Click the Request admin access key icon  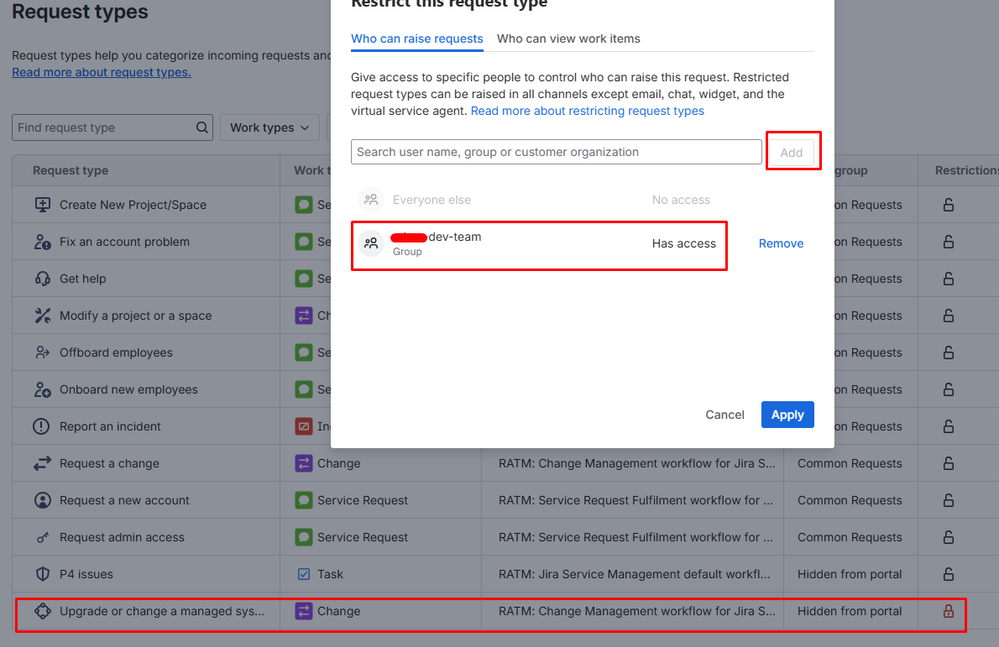tap(42, 537)
